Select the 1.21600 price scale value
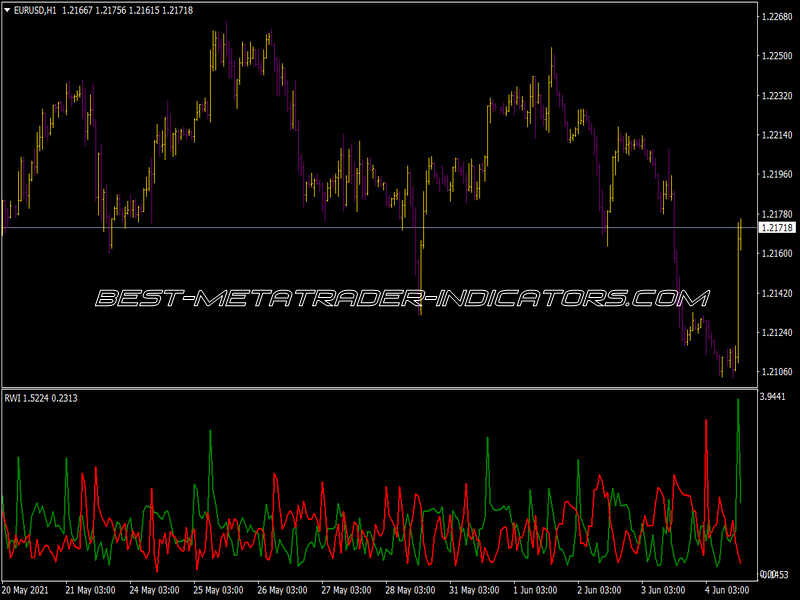800x600 pixels. tap(777, 254)
